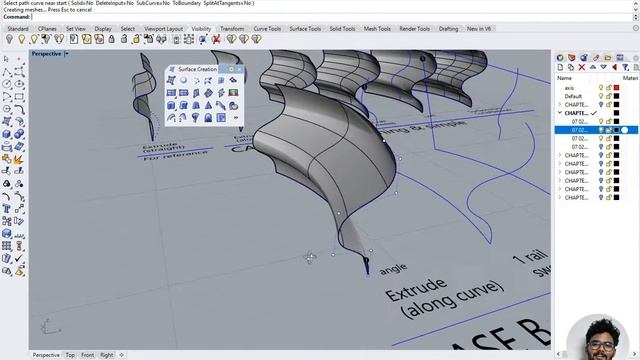Screen dimensions: 640x360
Task: Click white material circle of highlighted layer
Action: (x=624, y=130)
